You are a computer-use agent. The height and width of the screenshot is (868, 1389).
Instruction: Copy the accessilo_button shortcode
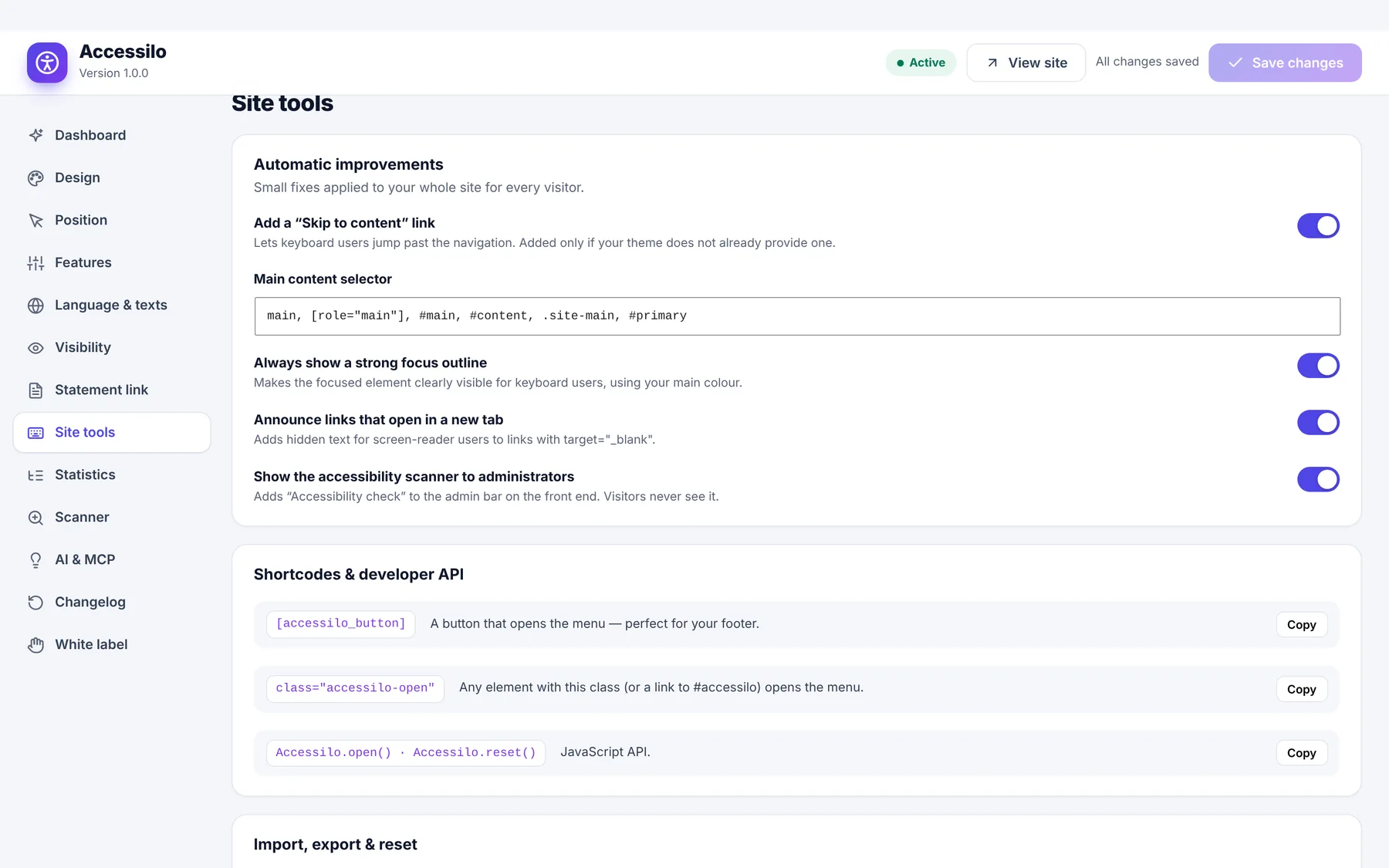pyautogui.click(x=1301, y=625)
